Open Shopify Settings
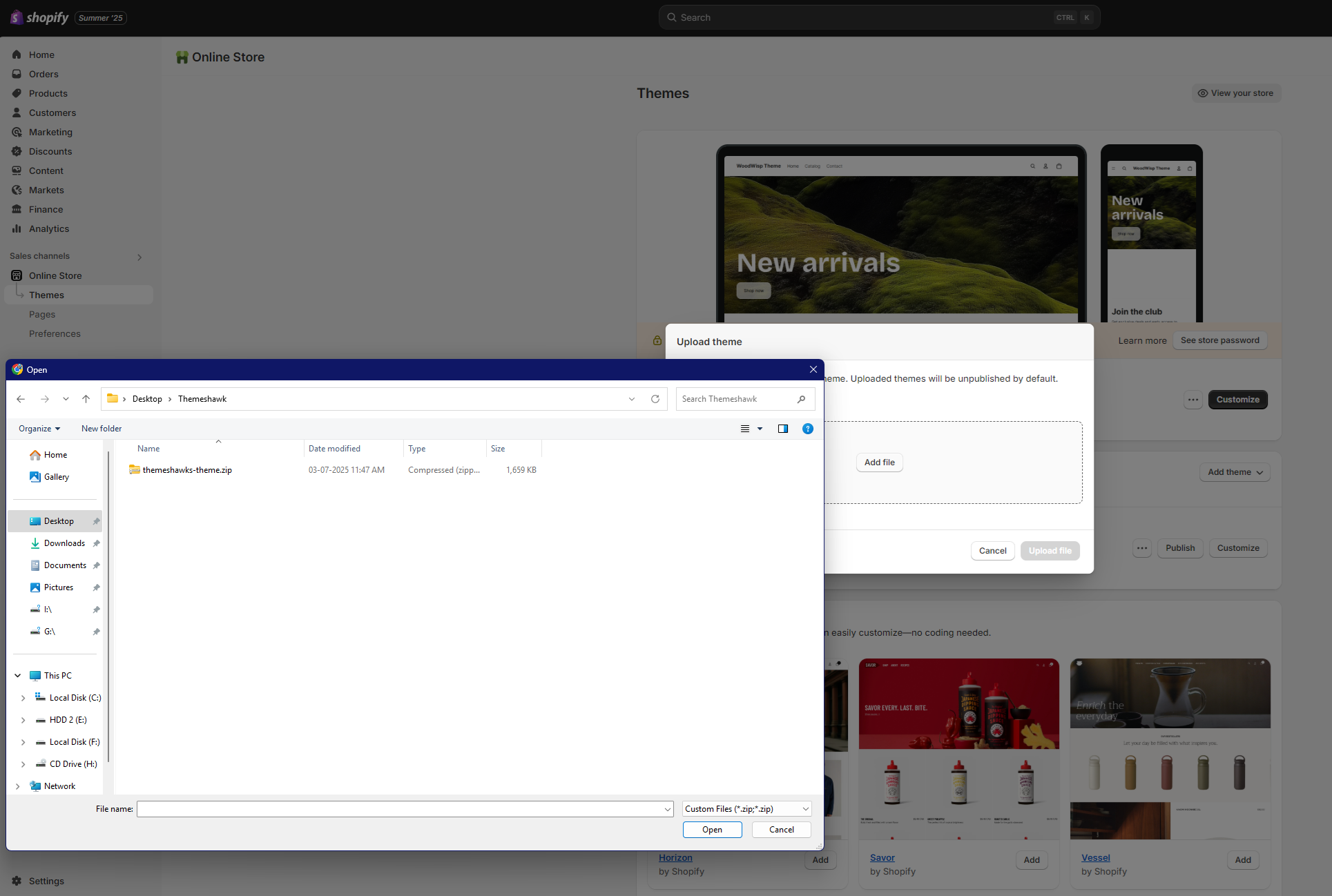This screenshot has width=1332, height=896. click(46, 881)
